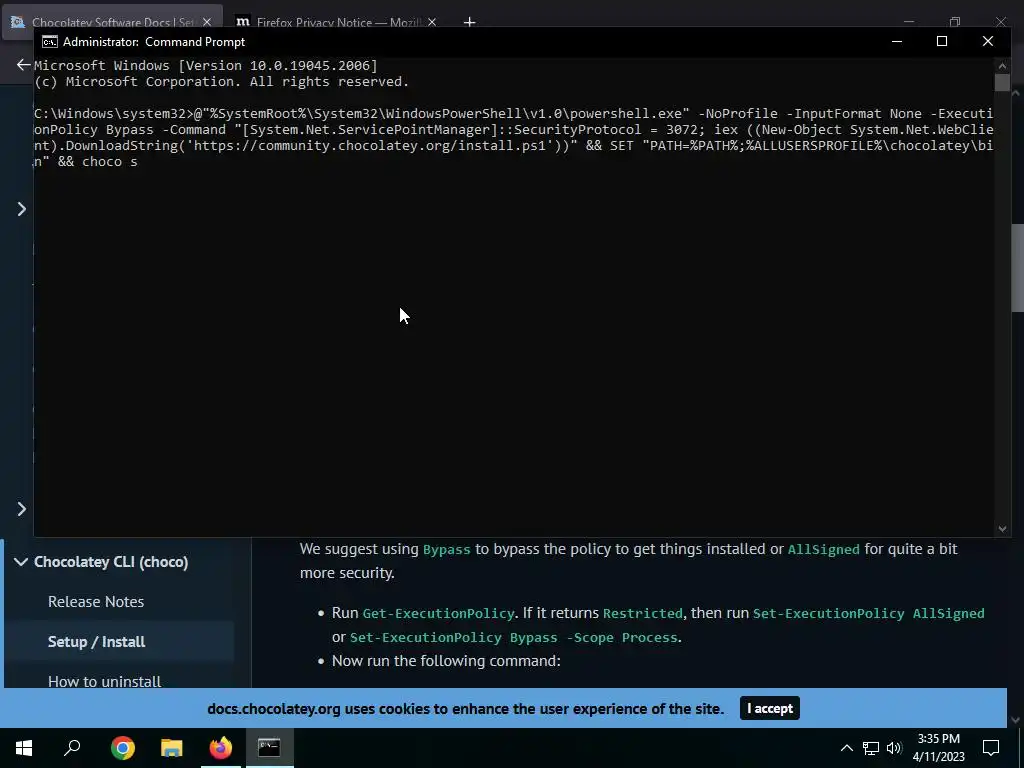Collapse Chocolatey CLI (choco) sidebar section
The image size is (1024, 768).
[21, 562]
